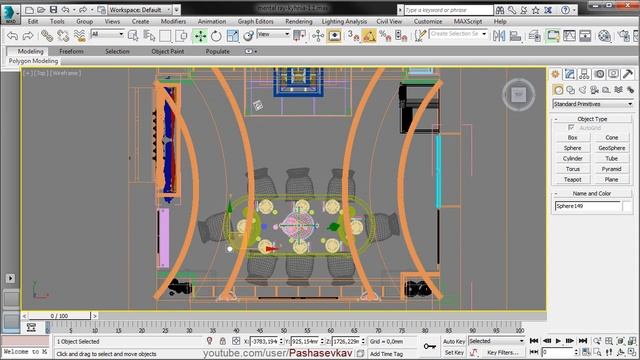Click the Teapot primitive button

click(x=572, y=180)
